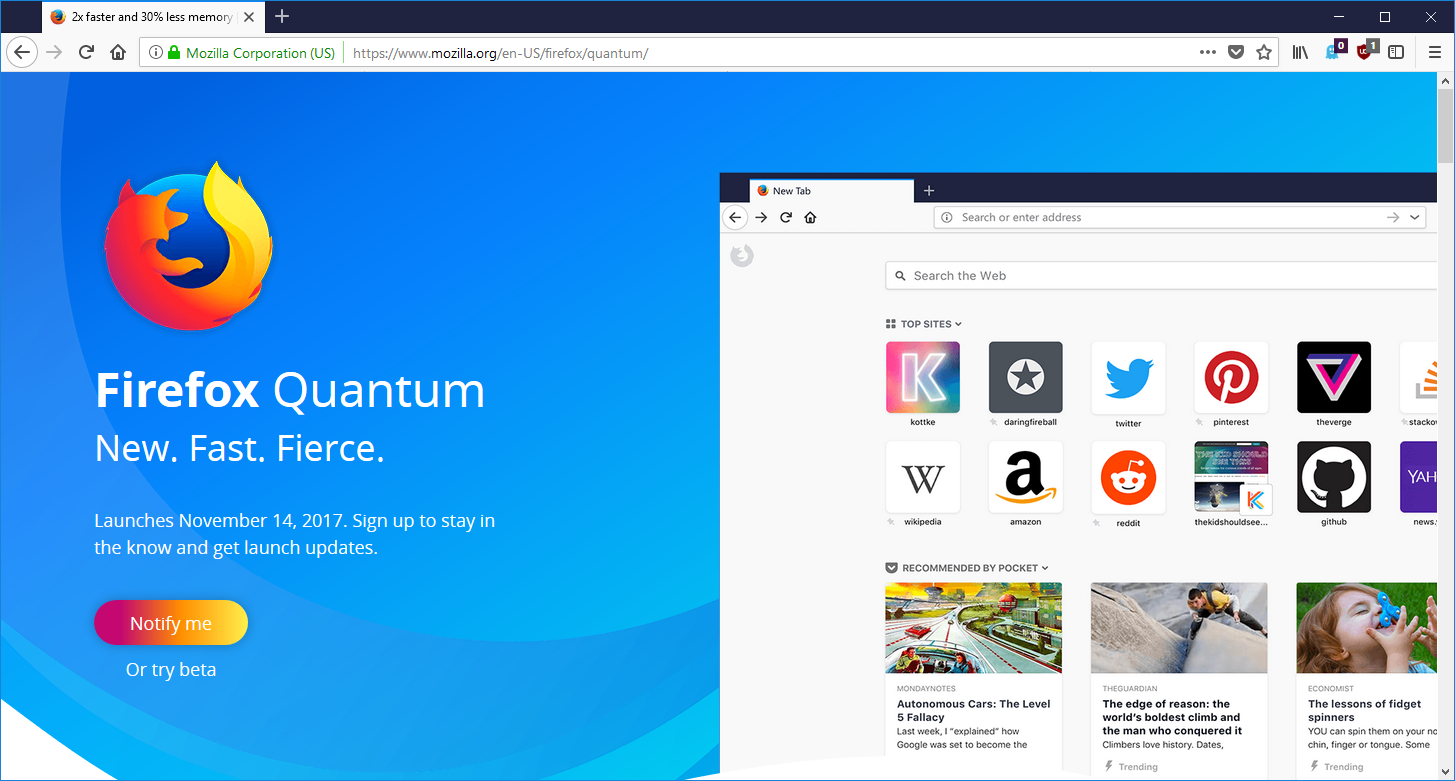Click the forward navigation arrow

tap(55, 53)
